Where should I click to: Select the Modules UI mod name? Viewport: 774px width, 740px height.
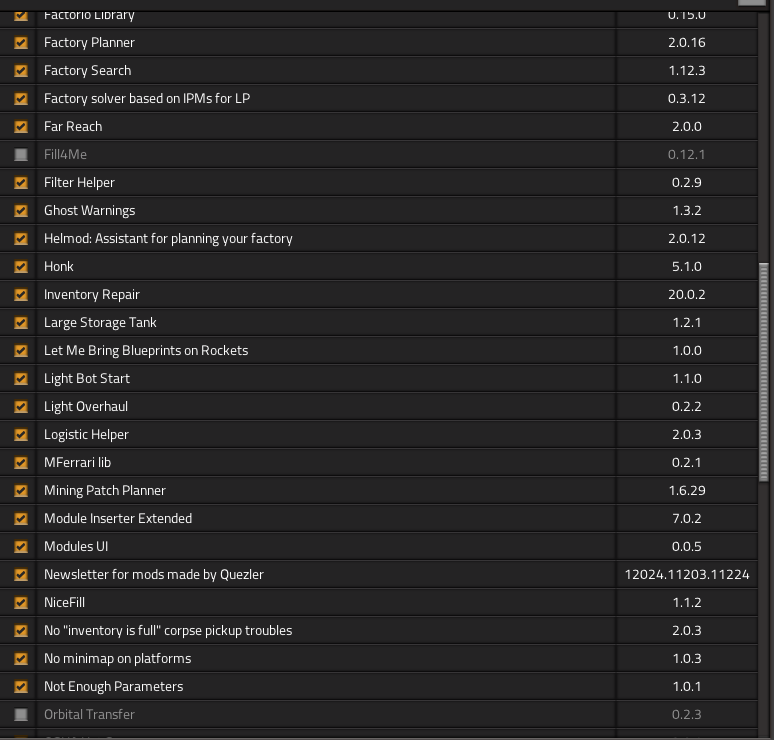[x=76, y=546]
